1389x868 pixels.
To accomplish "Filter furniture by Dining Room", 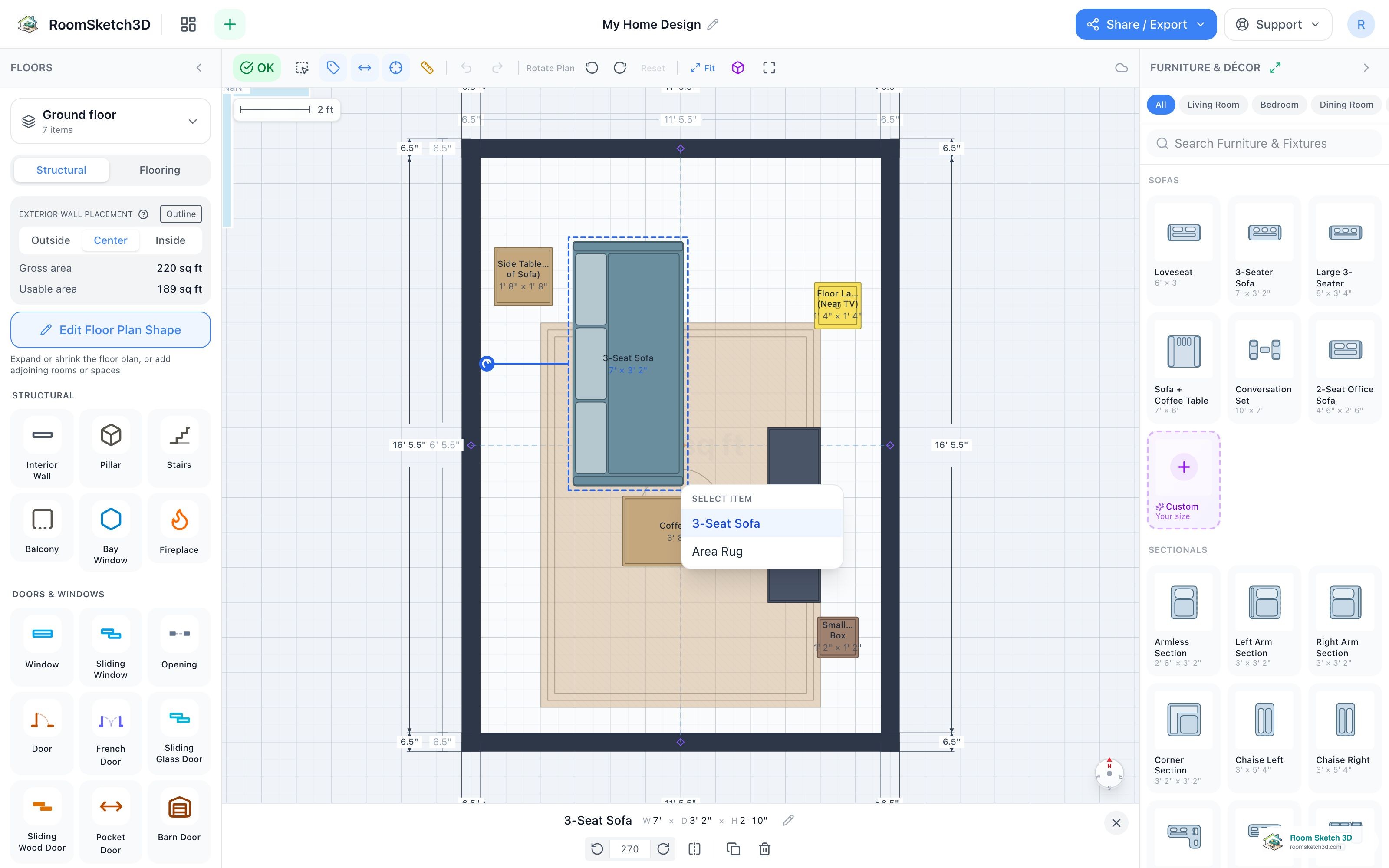I will tap(1346, 105).
